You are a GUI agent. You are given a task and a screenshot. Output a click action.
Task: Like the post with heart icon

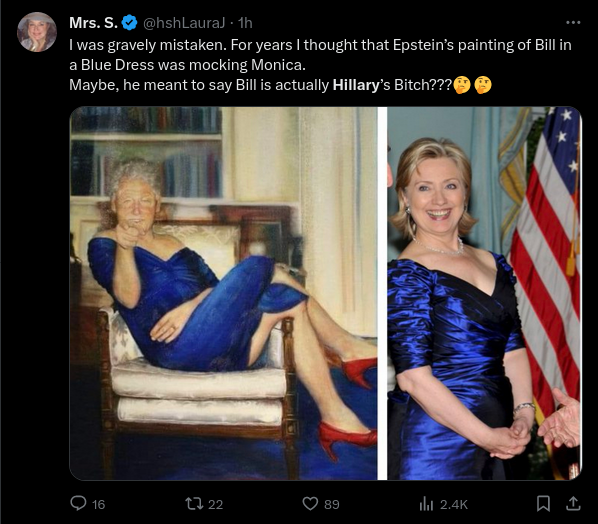click(x=310, y=504)
